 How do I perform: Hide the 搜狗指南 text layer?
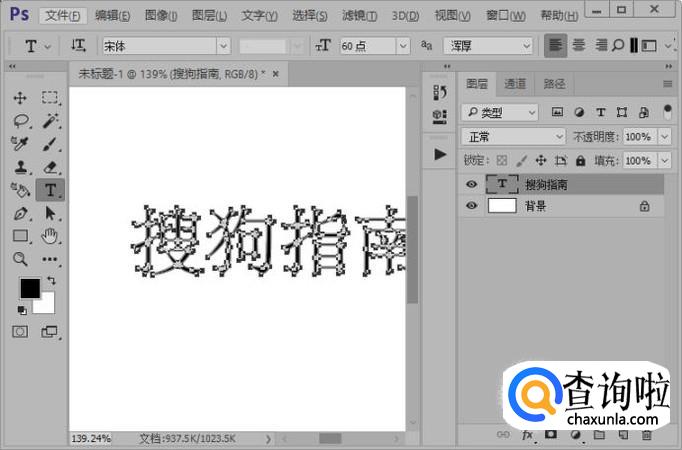point(472,184)
